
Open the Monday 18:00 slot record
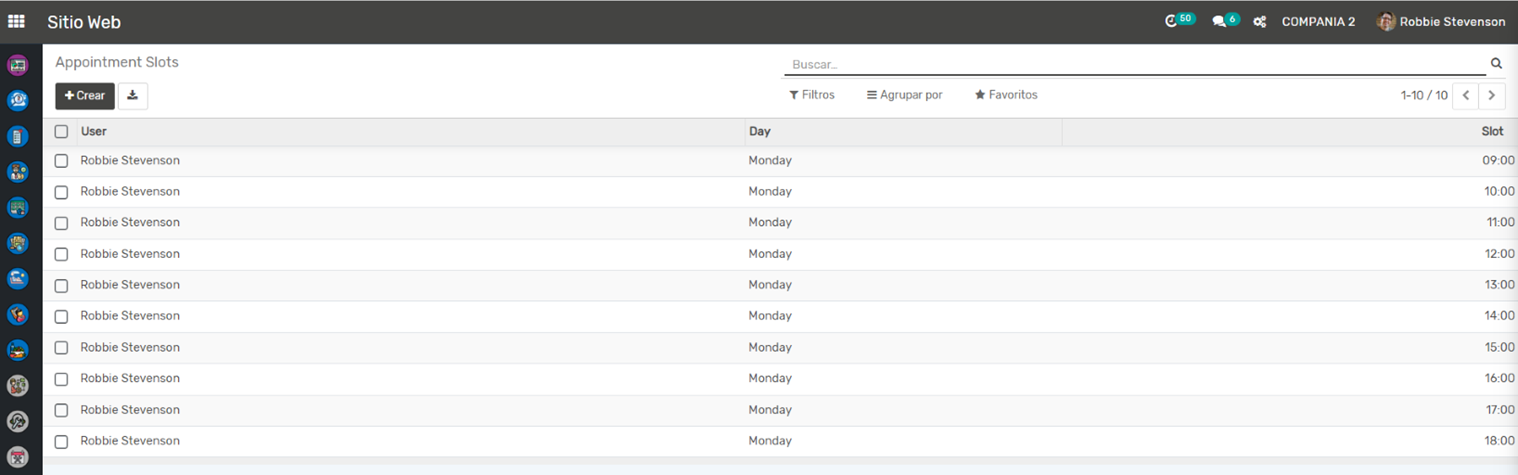pos(770,441)
